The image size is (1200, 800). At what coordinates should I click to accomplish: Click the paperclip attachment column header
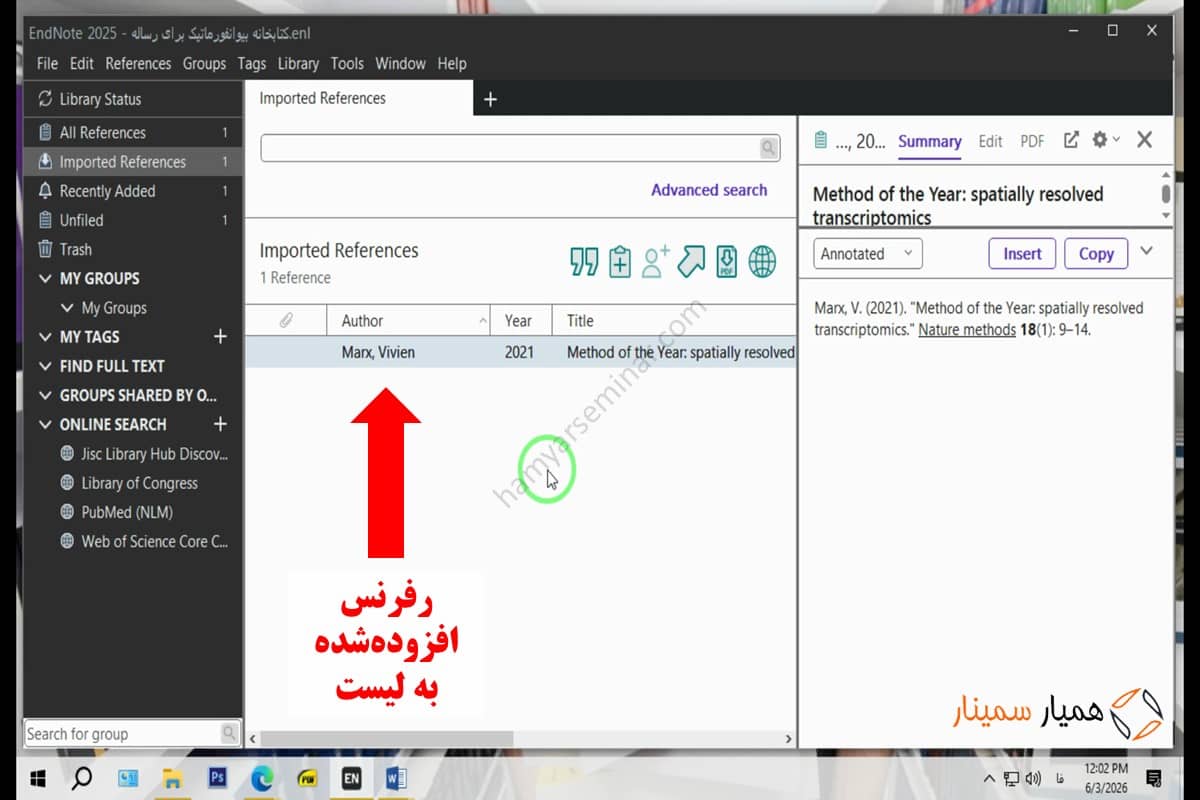(x=286, y=321)
